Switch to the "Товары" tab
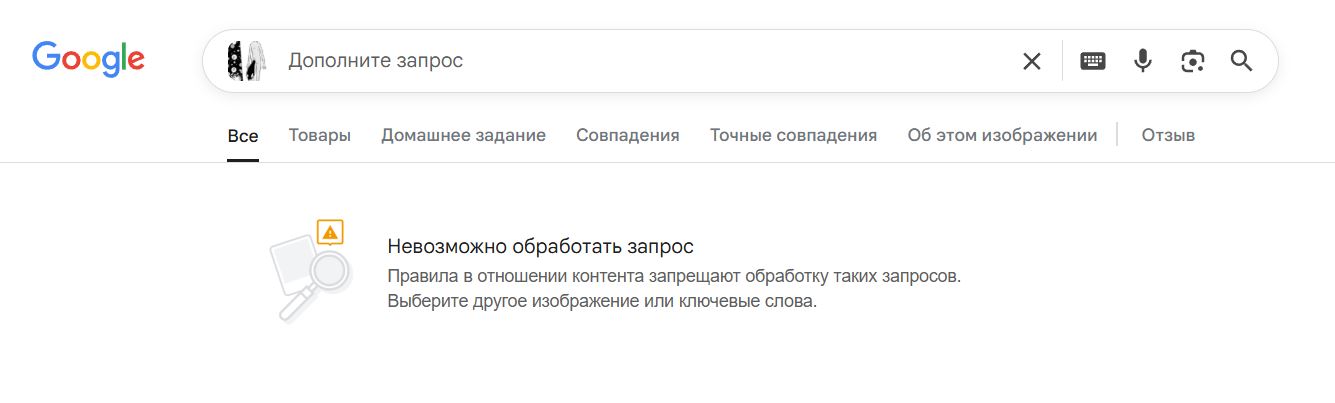The width and height of the screenshot is (1335, 403). point(320,135)
